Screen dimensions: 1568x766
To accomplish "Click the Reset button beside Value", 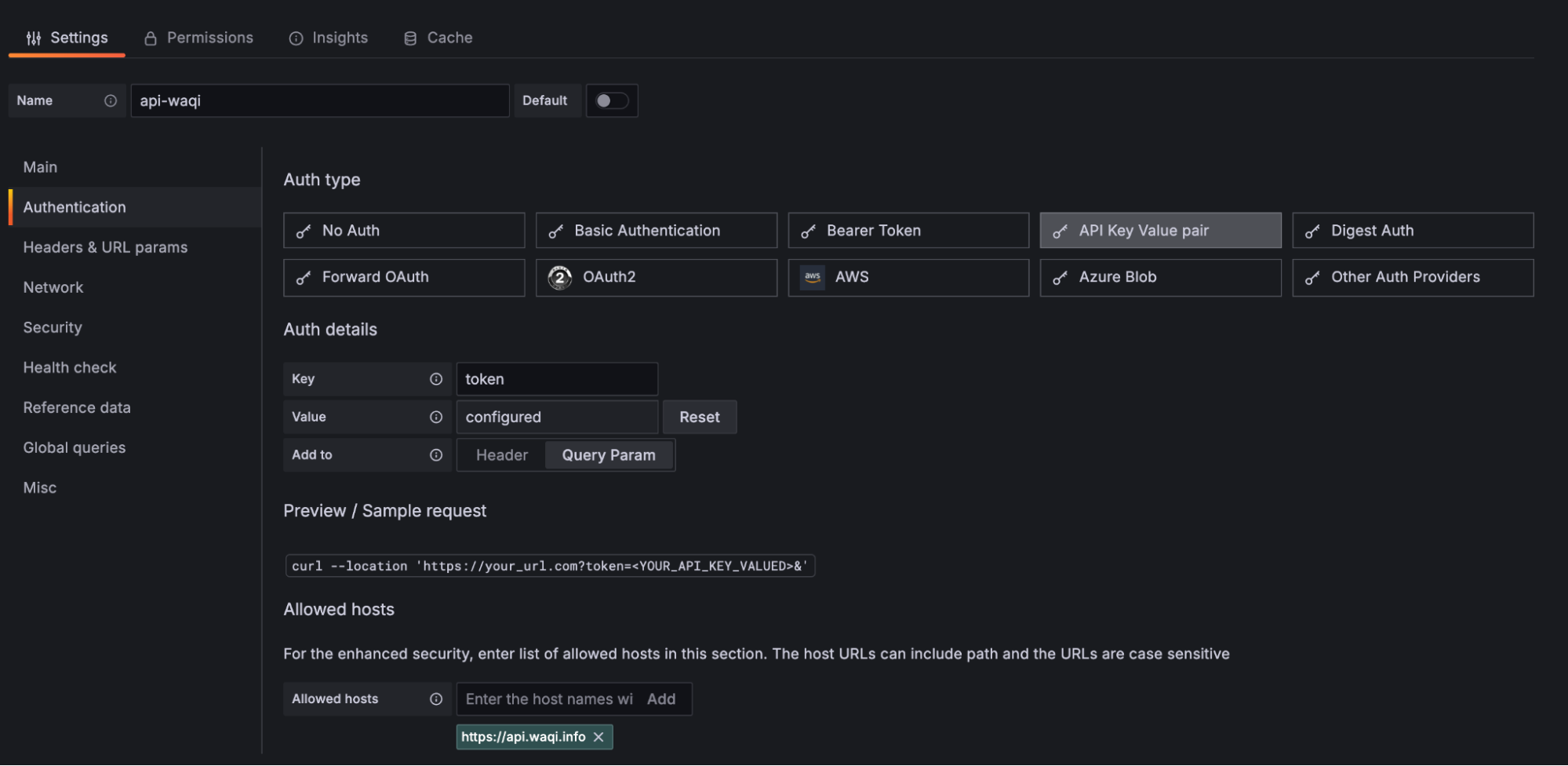I will click(699, 417).
